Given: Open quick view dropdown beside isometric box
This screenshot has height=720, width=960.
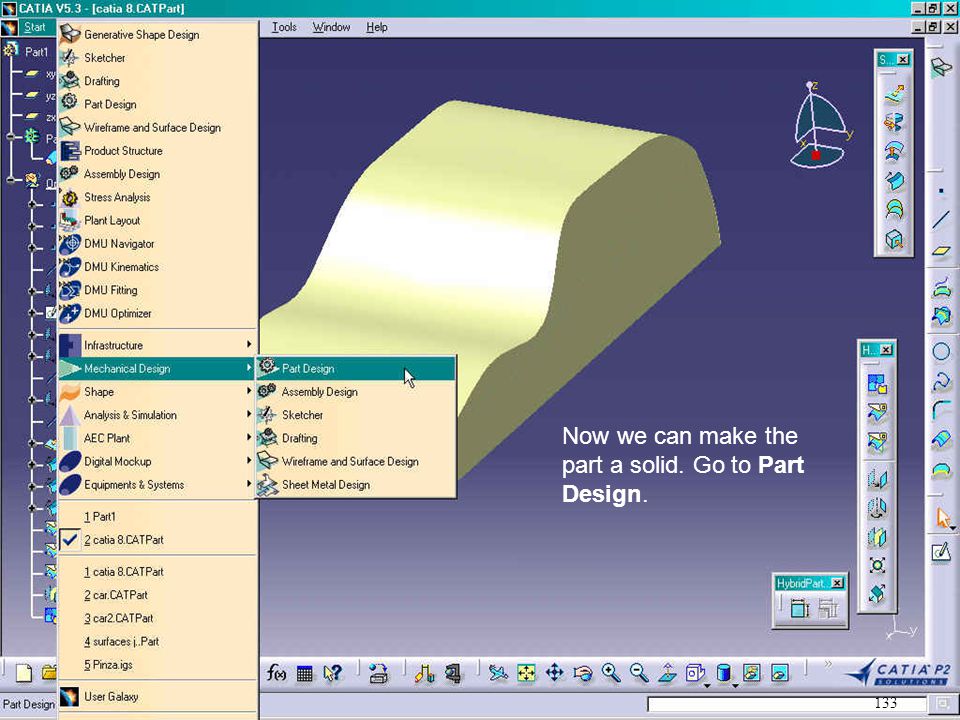Looking at the screenshot, I should 707,684.
